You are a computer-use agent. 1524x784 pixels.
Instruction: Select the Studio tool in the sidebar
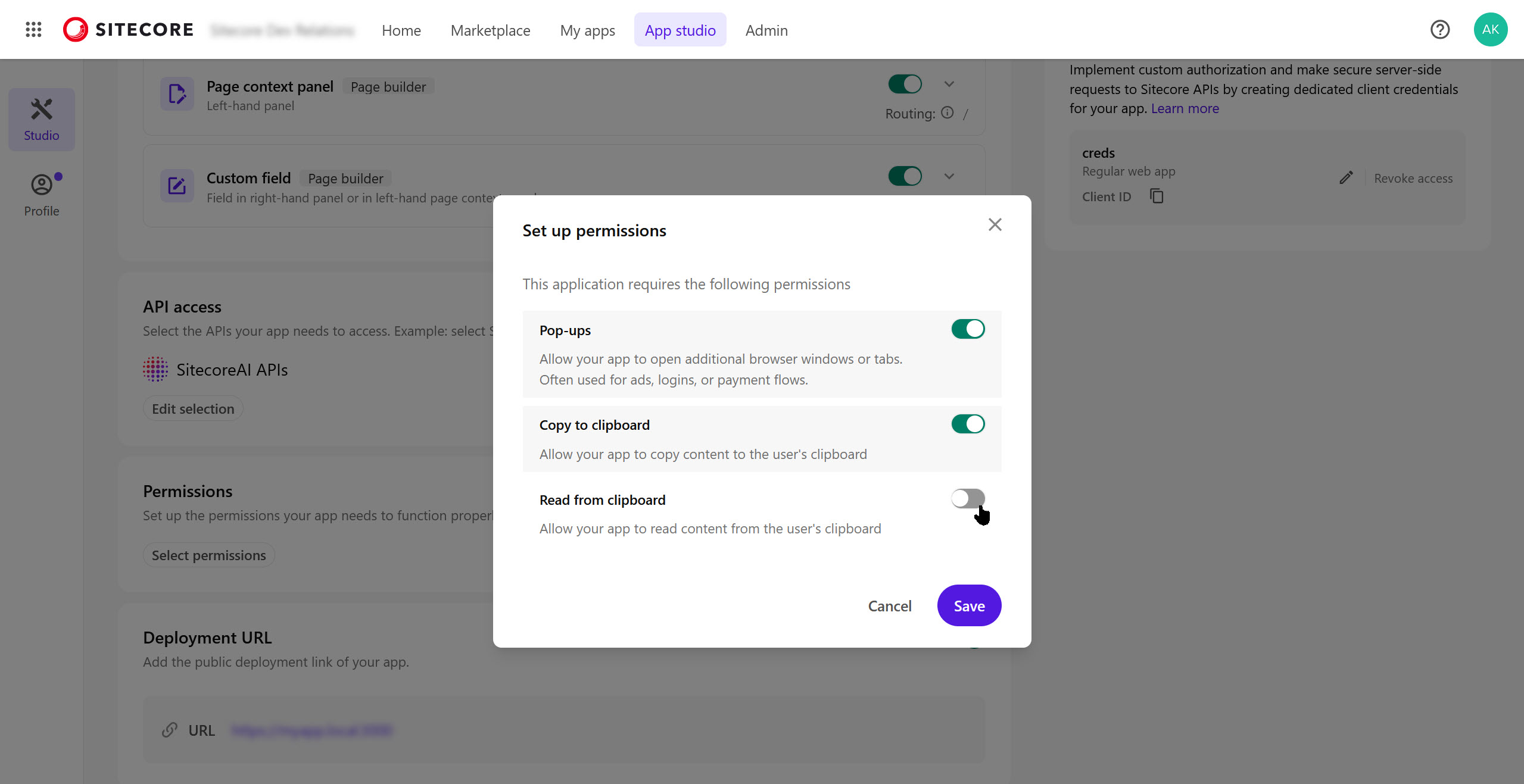(x=40, y=118)
